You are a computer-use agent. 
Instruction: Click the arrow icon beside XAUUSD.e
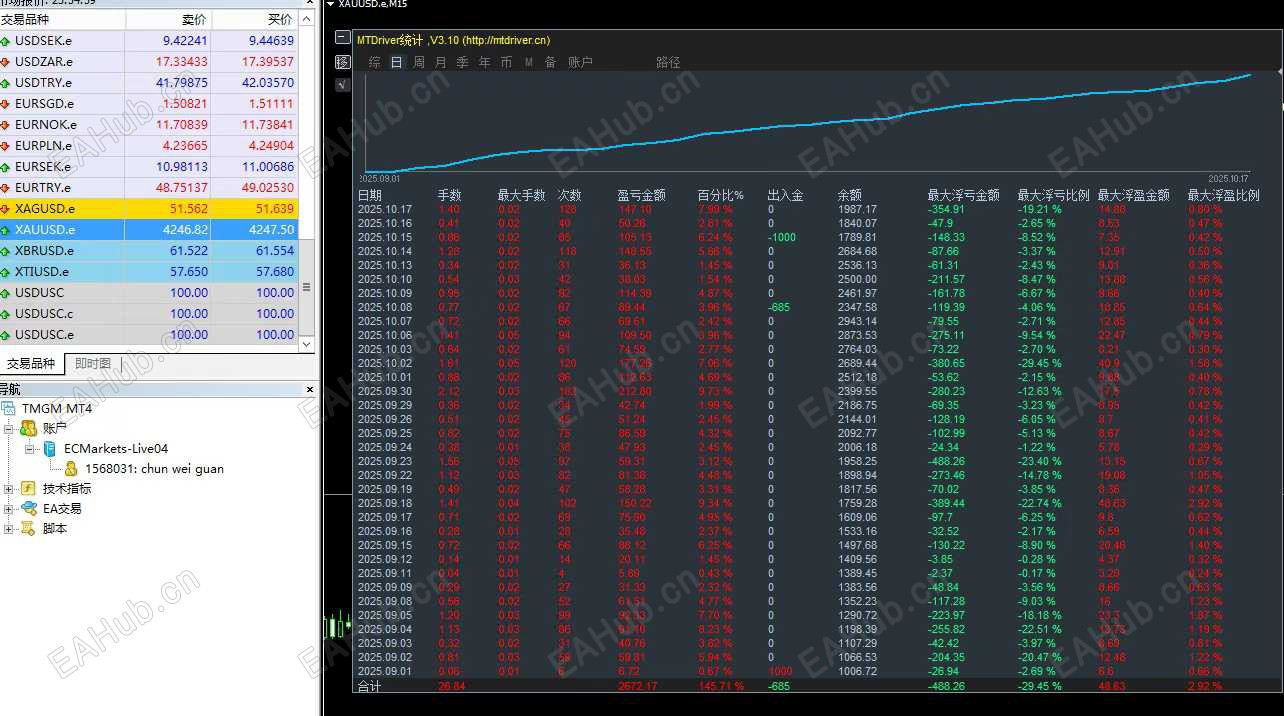click(6, 230)
